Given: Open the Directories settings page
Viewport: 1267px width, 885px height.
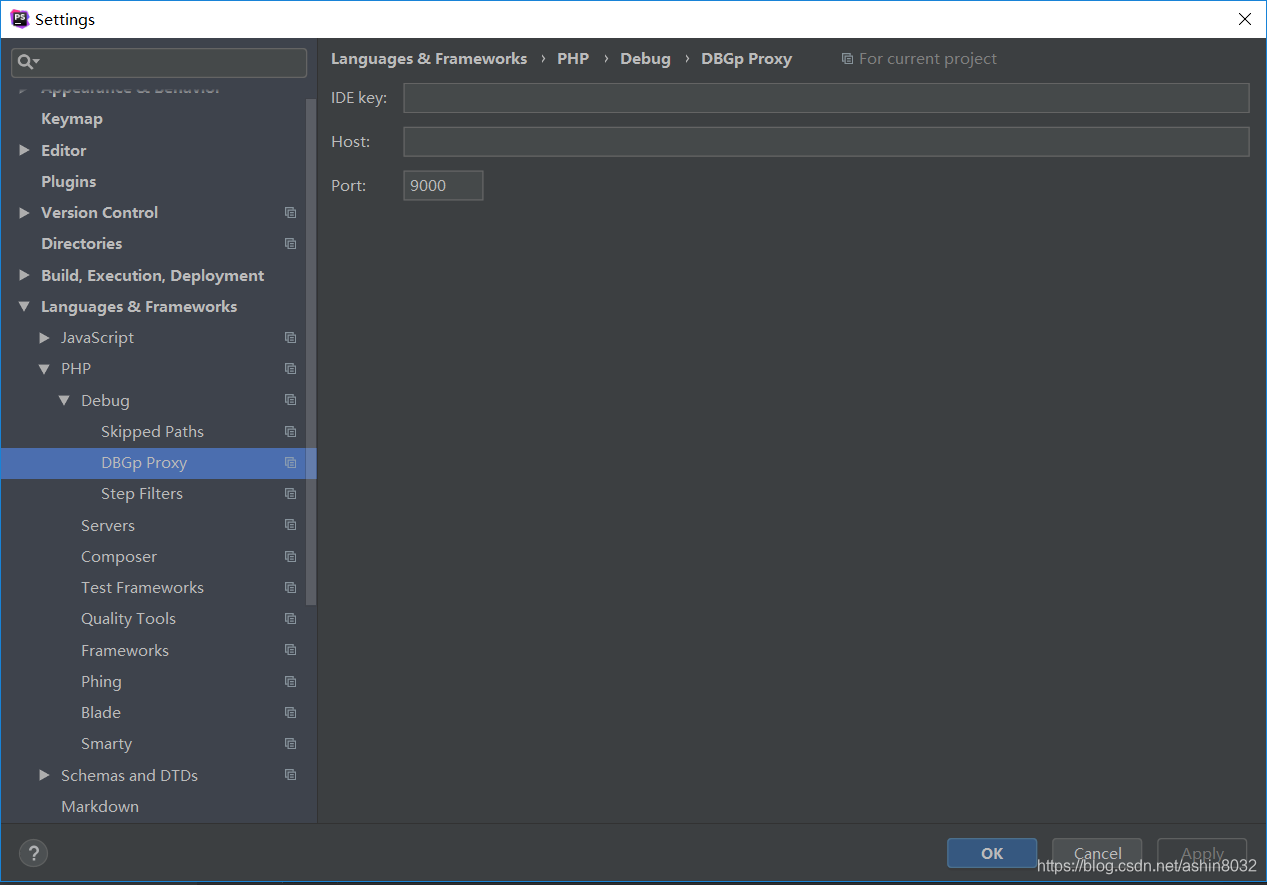Looking at the screenshot, I should [81, 244].
